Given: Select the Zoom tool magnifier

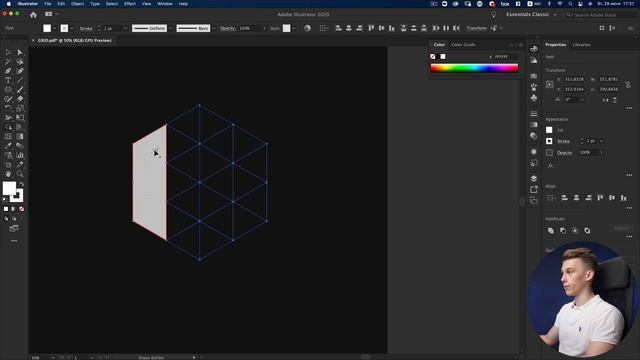Looking at the screenshot, I should coord(20,174).
